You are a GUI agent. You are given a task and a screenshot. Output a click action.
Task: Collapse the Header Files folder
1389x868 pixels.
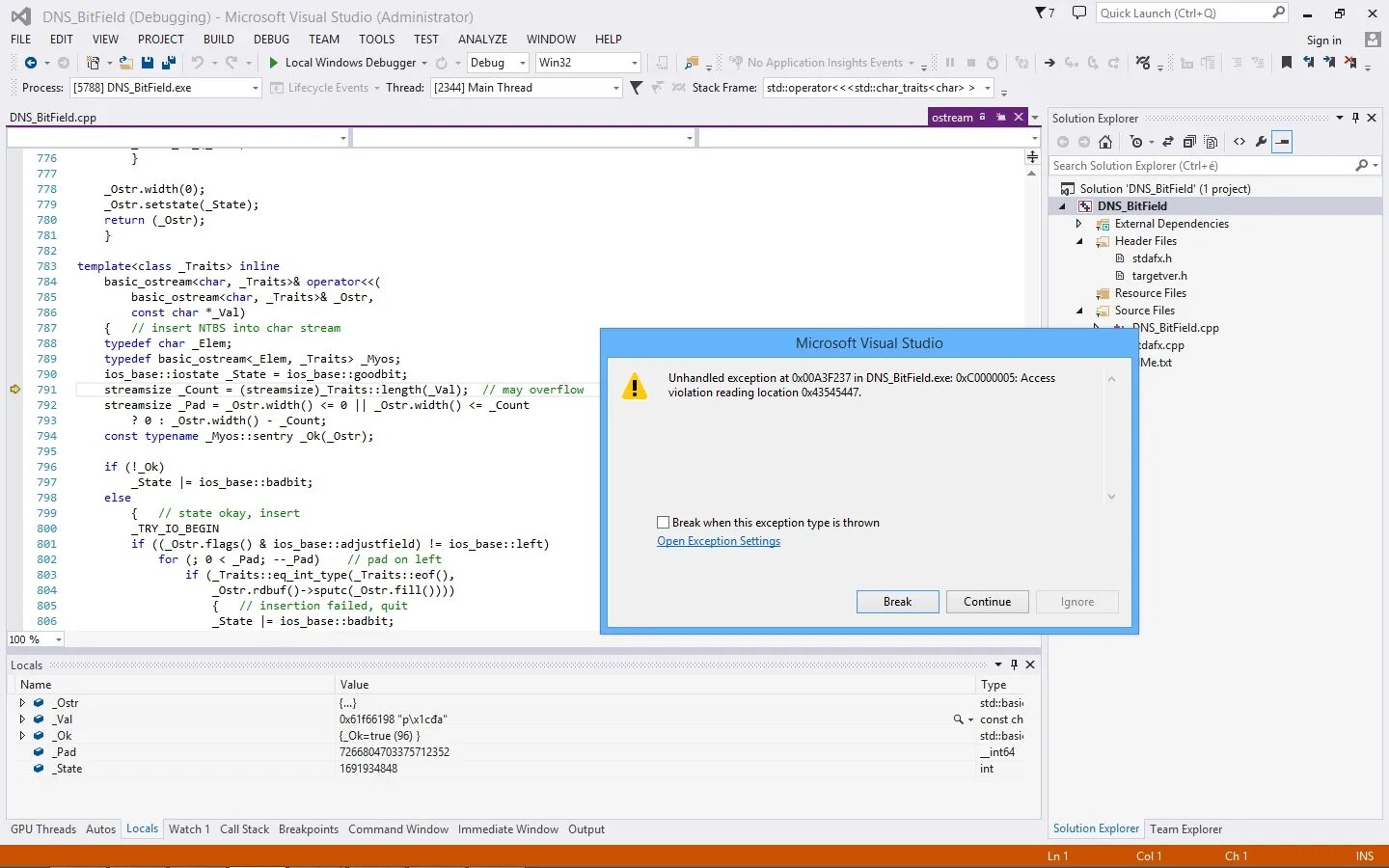[1079, 241]
